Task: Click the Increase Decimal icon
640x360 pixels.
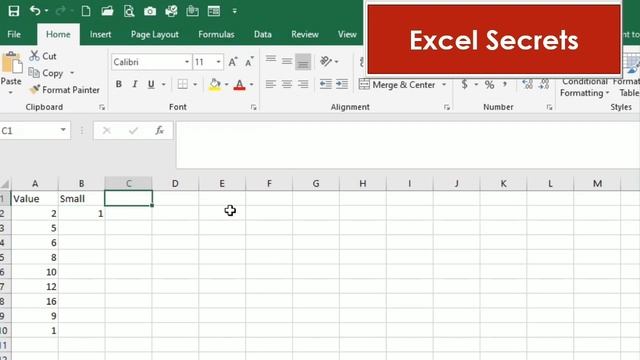Action: (x=527, y=84)
